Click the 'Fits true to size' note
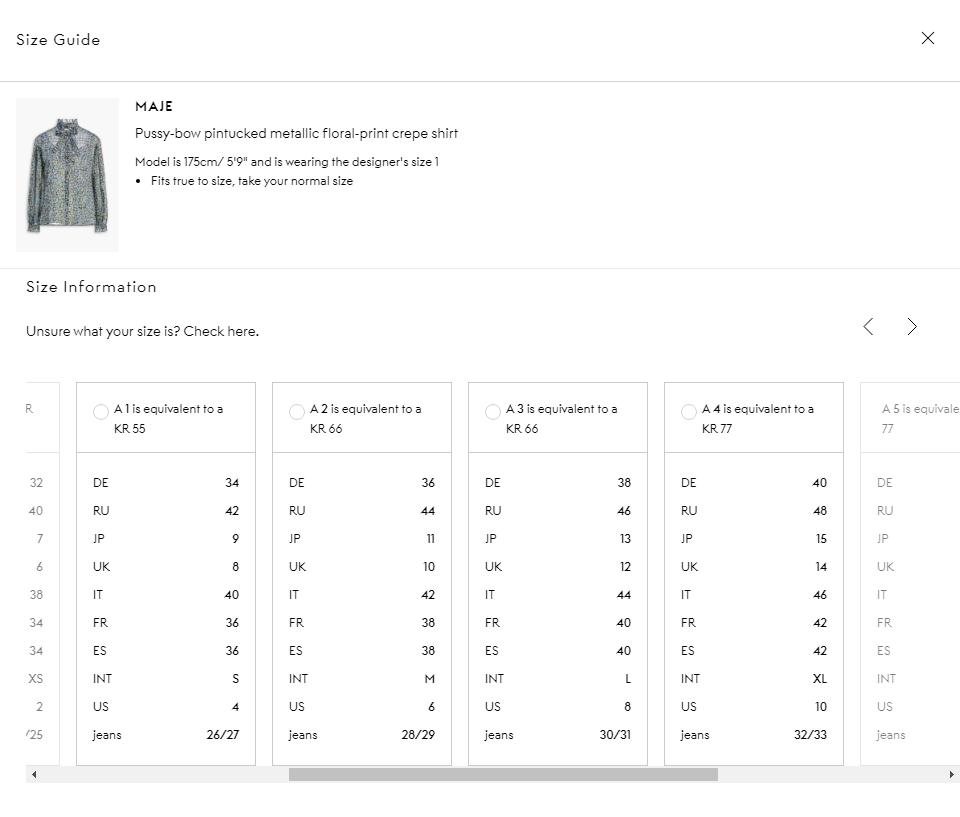The image size is (960, 817). pyautogui.click(x=252, y=181)
